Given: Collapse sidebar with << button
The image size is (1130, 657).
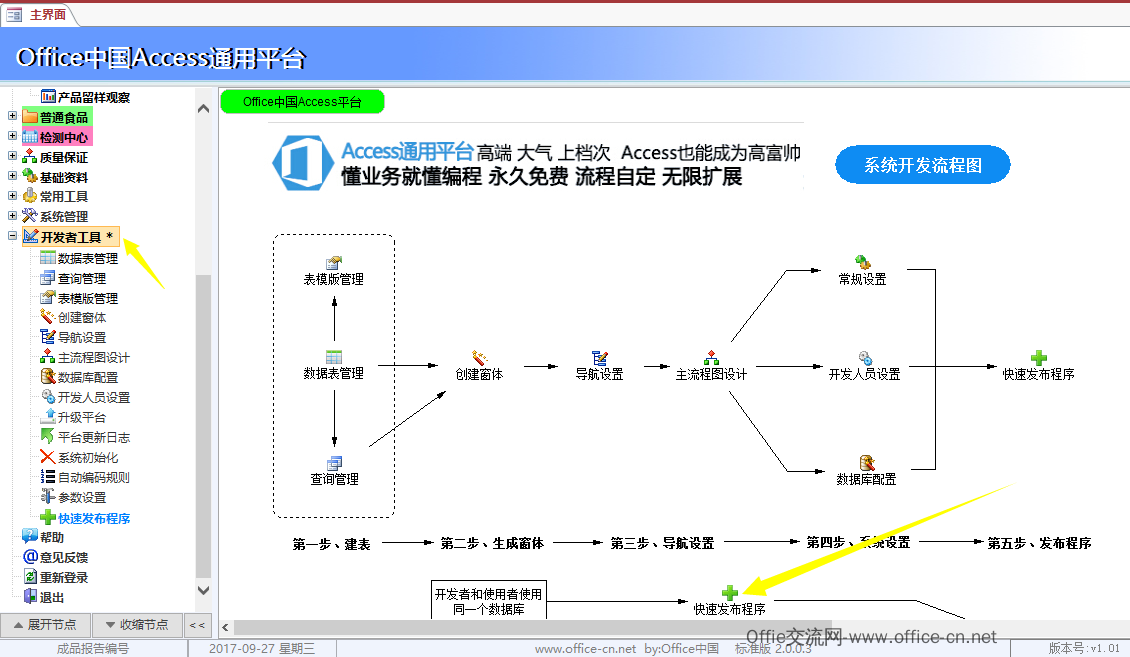Looking at the screenshot, I should point(197,625).
